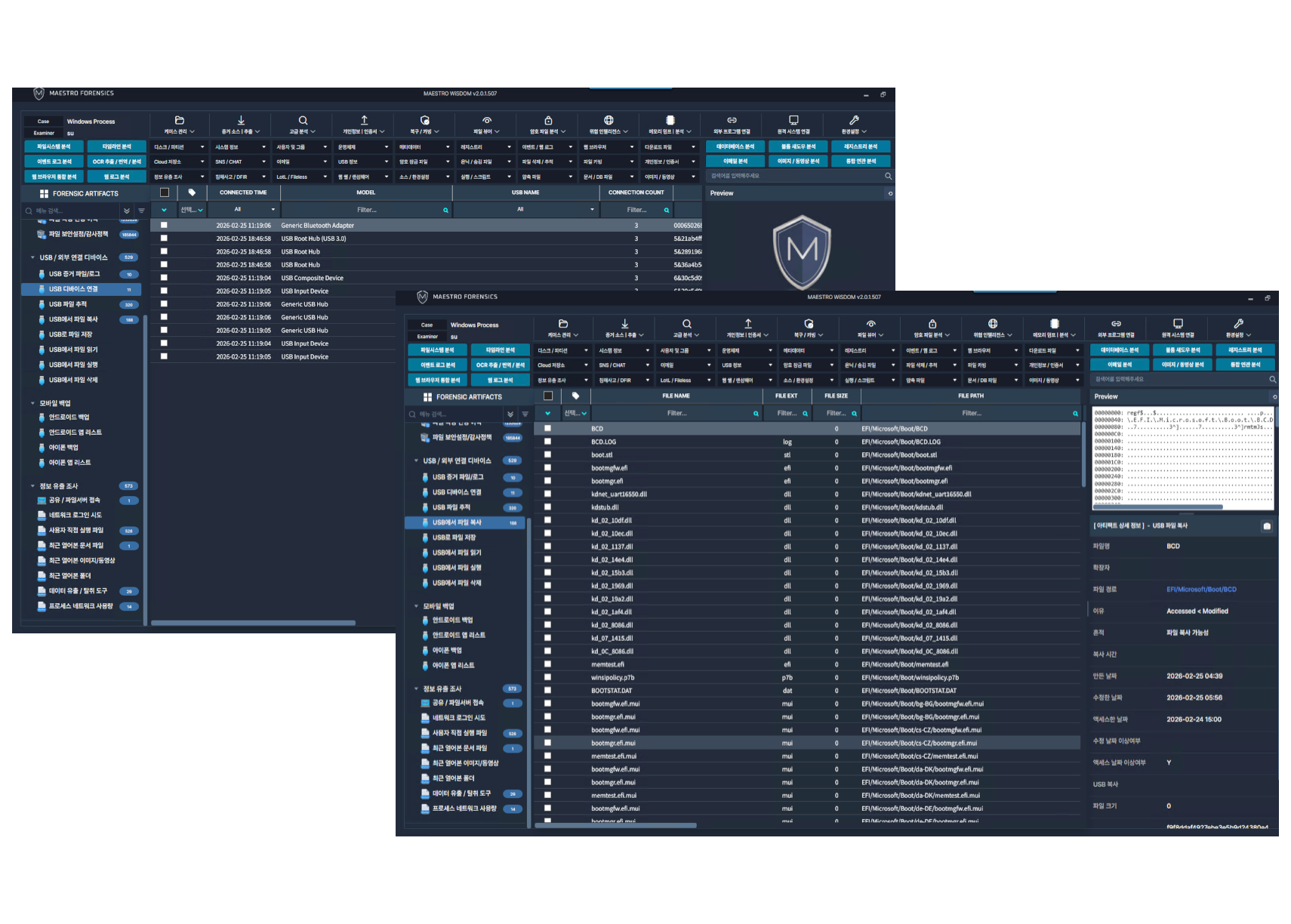Tick the Generic Bluetooth Adapter row checkbox
This screenshot has width=1291, height=924.
point(164,225)
